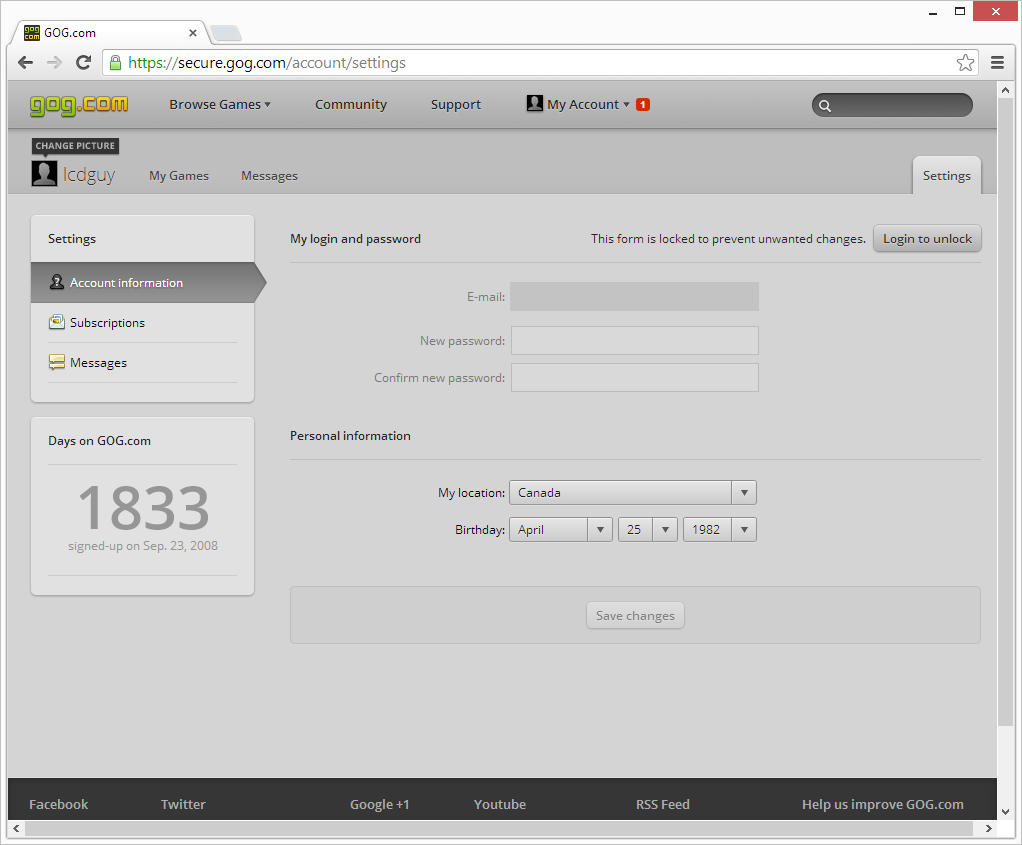Click Help us improve GOG.com link

tap(883, 804)
